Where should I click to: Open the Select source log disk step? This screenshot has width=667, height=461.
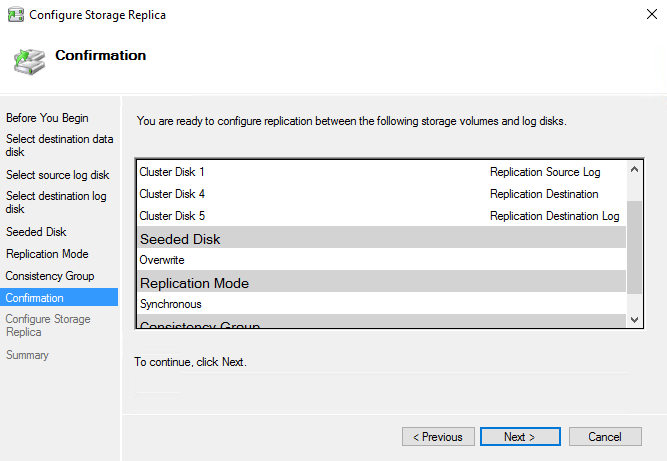57,175
